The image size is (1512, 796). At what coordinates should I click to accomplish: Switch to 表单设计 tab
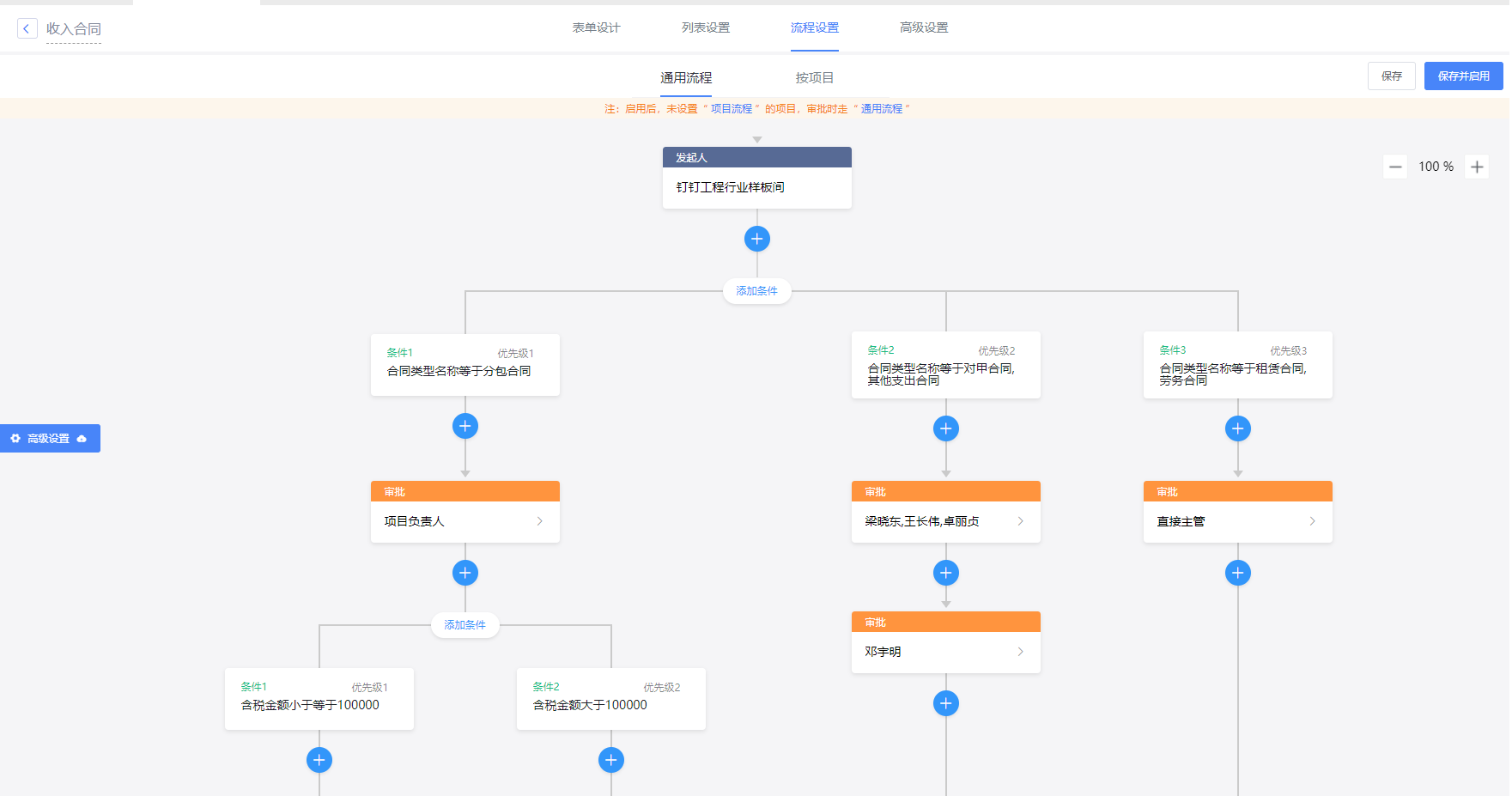click(x=596, y=27)
